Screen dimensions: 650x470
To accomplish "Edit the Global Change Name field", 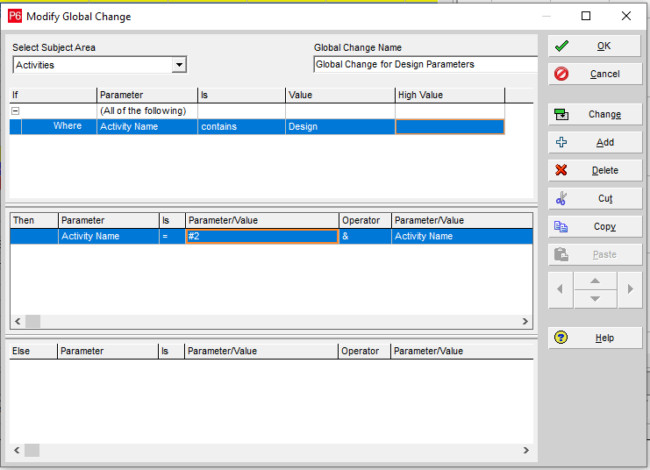I will tap(425, 64).
